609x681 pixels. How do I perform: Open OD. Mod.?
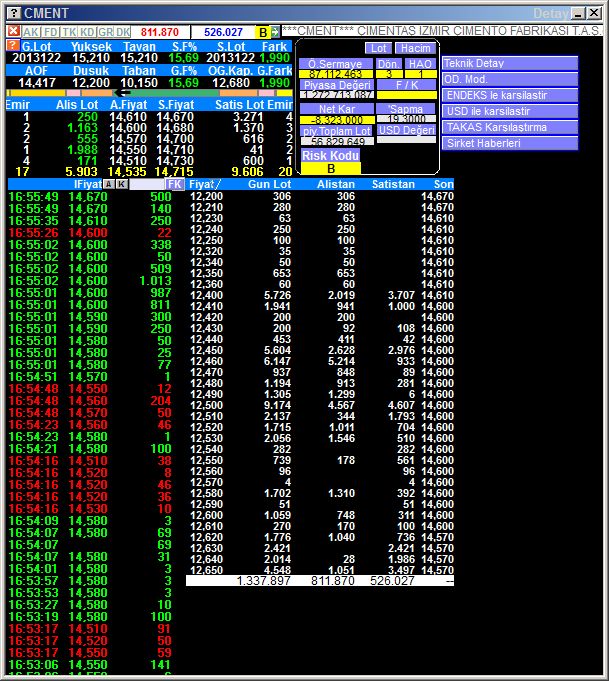[510, 79]
